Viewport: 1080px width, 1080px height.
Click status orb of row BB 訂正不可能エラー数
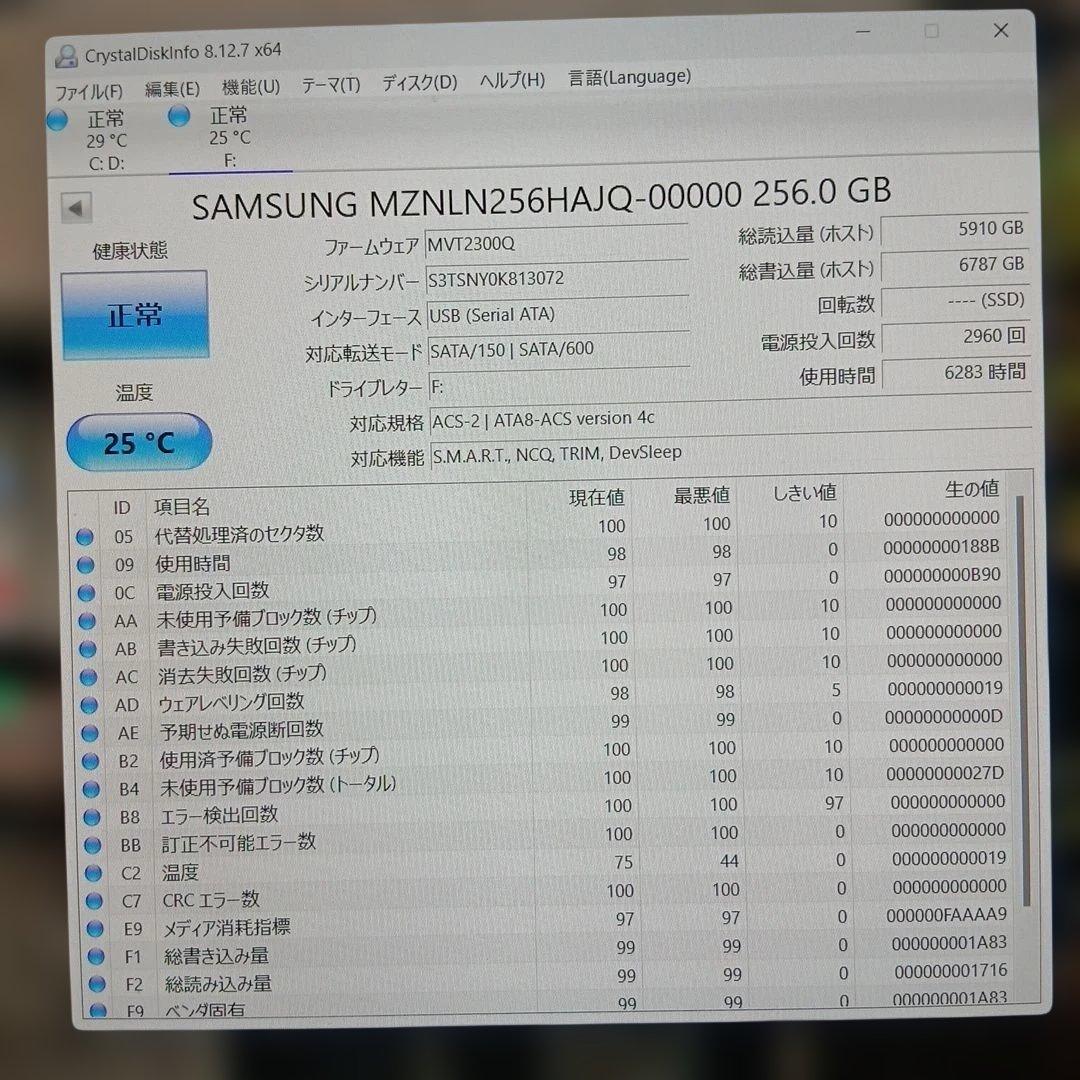coord(92,845)
